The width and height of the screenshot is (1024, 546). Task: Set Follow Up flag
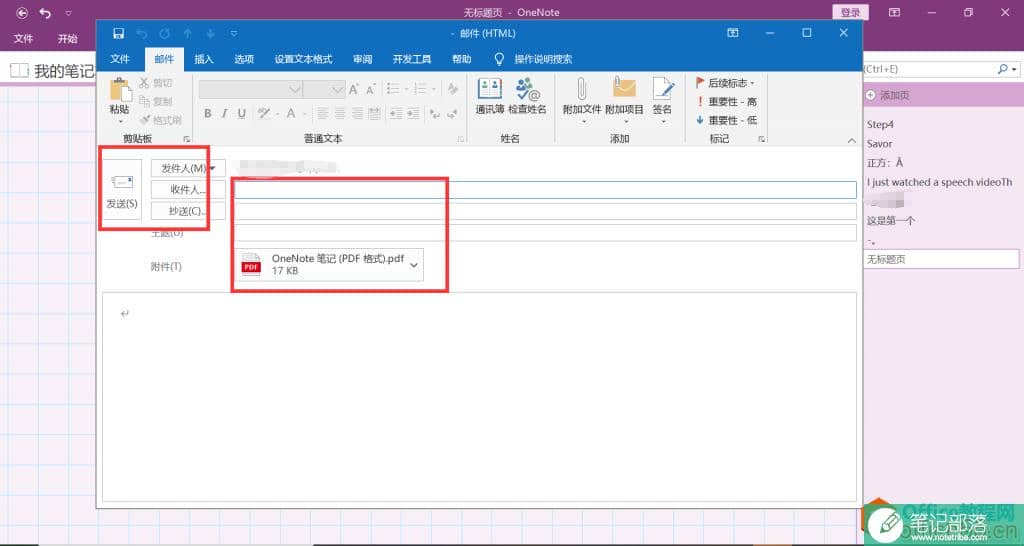725,83
